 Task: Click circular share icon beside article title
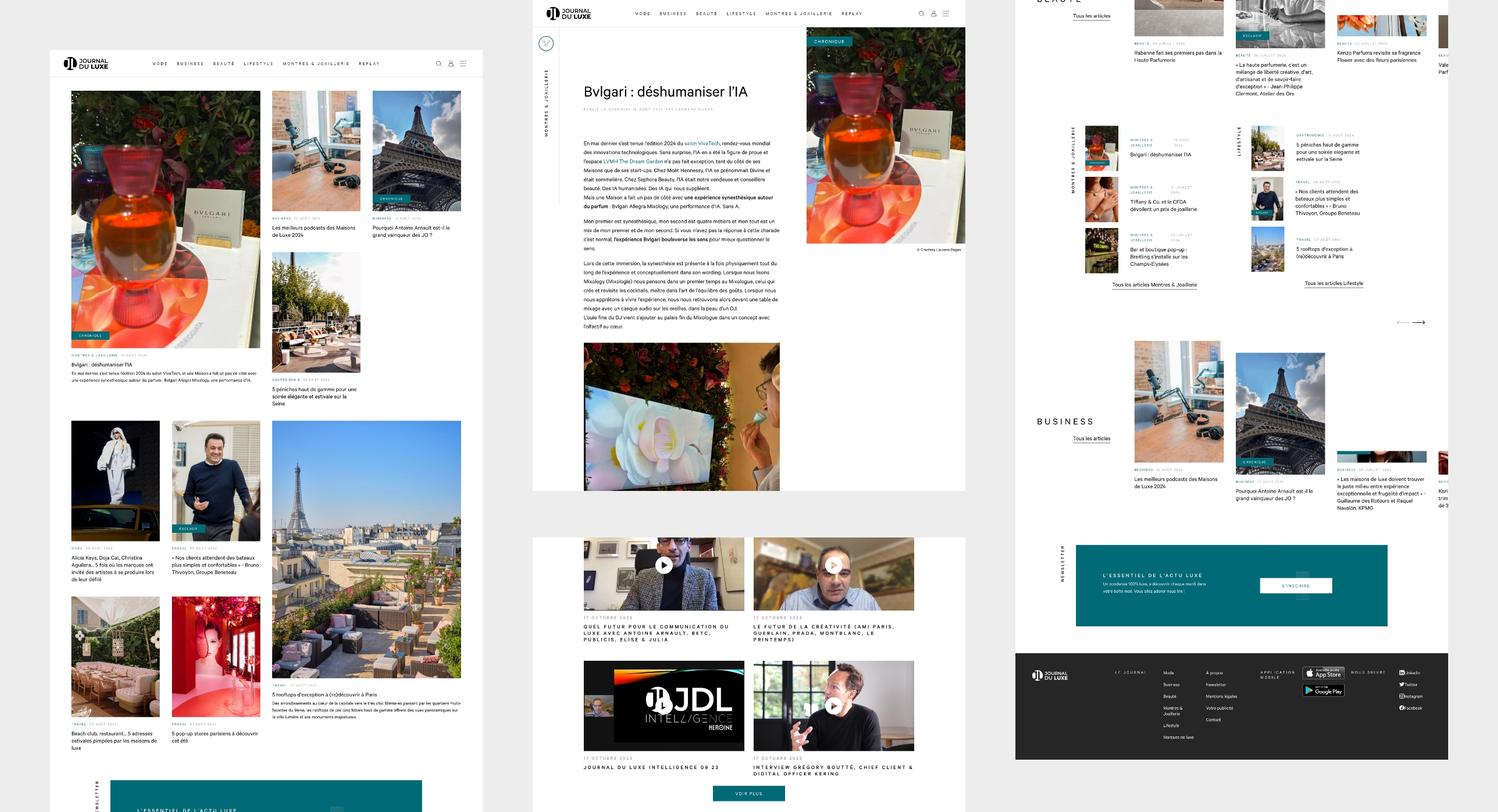(546, 43)
